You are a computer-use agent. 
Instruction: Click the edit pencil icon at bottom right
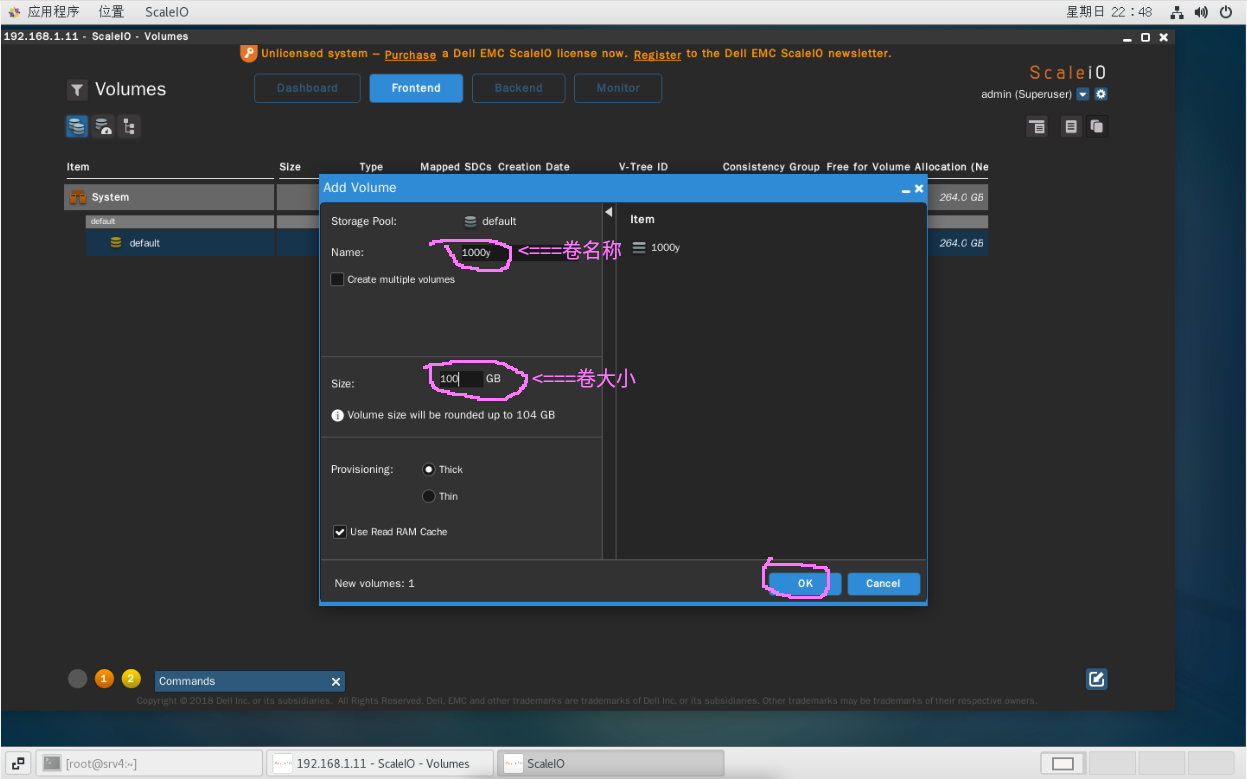click(x=1097, y=679)
